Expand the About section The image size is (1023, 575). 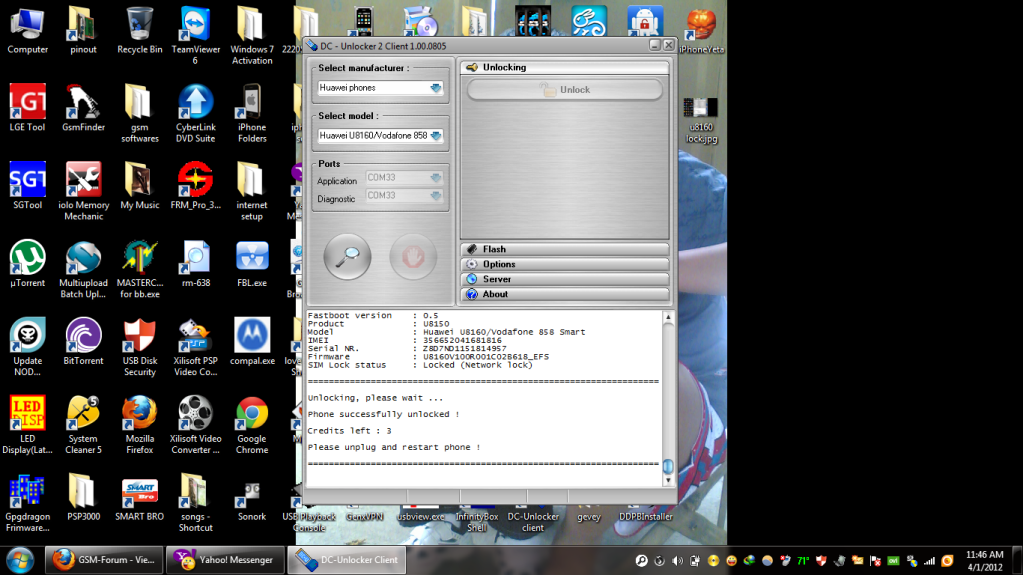564,294
